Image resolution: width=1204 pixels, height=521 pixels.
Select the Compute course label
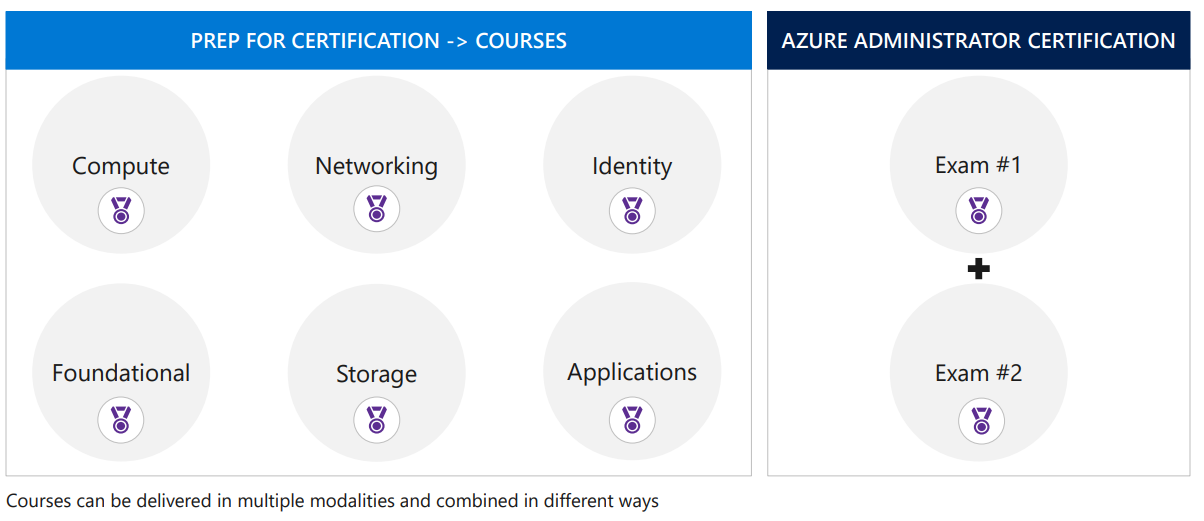coord(121,166)
